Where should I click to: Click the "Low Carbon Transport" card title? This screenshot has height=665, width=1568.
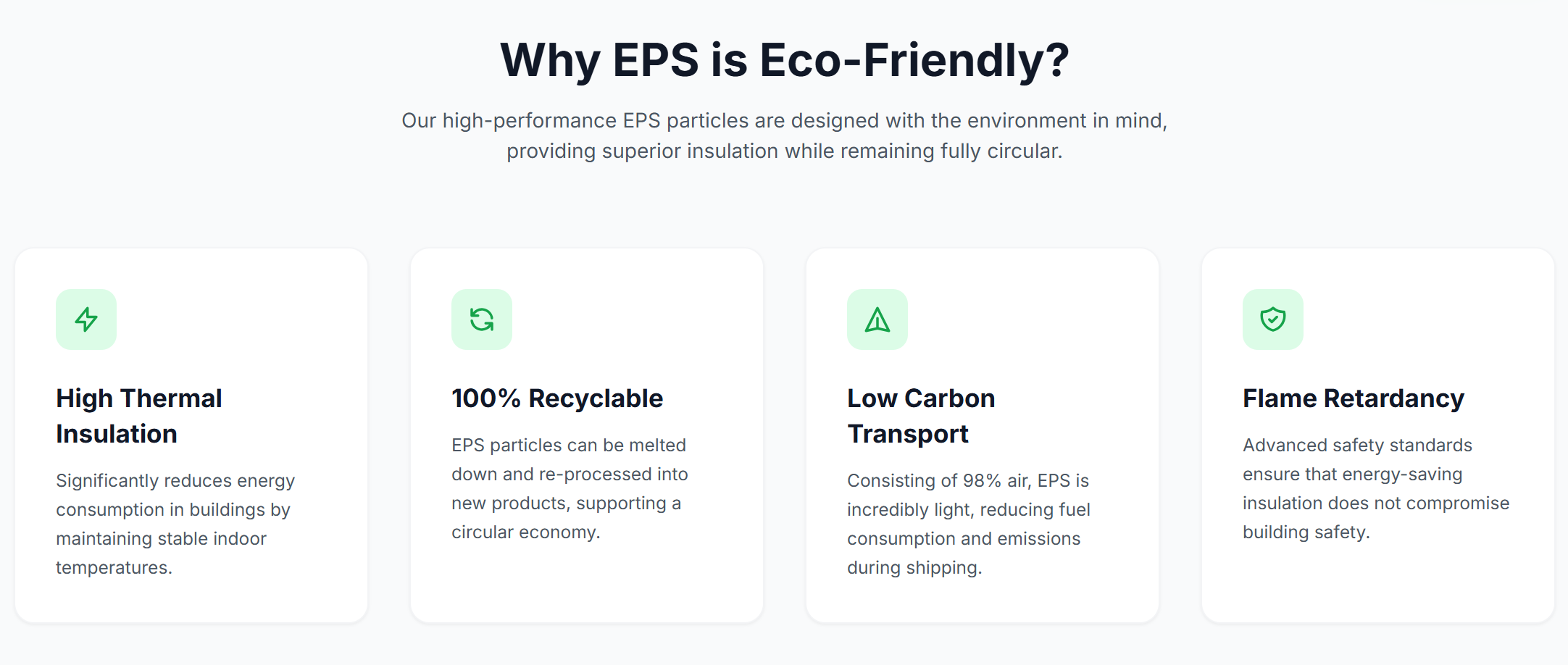coord(921,416)
